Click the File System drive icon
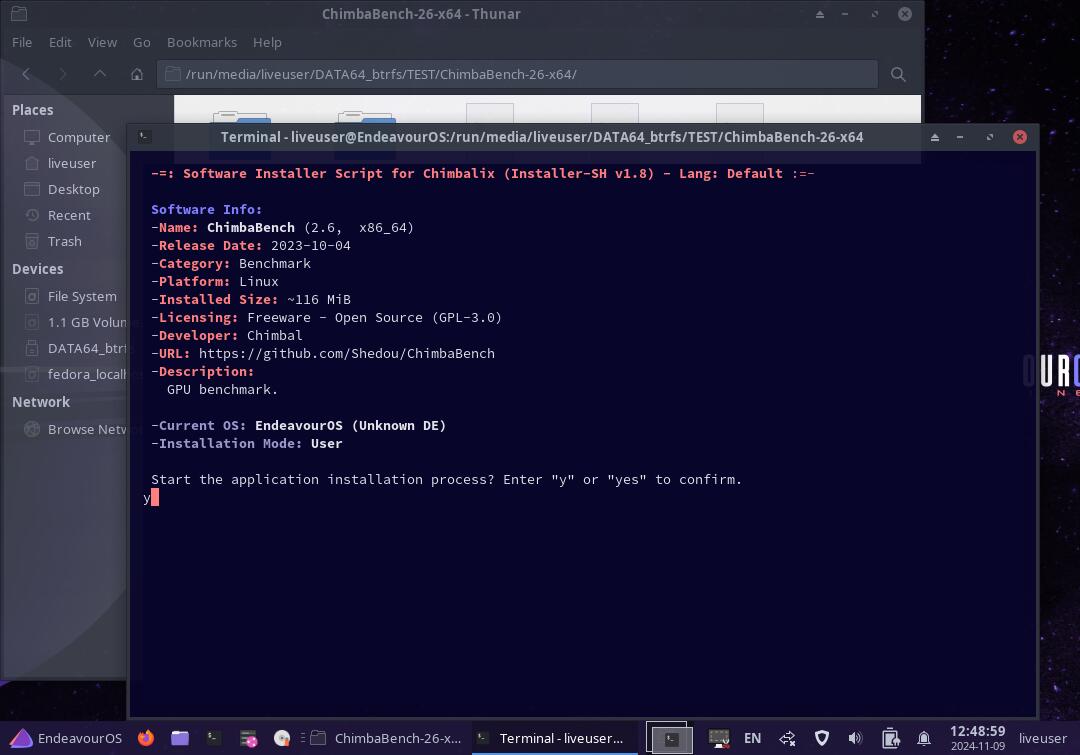Viewport: 1080px width, 755px height. [32, 296]
